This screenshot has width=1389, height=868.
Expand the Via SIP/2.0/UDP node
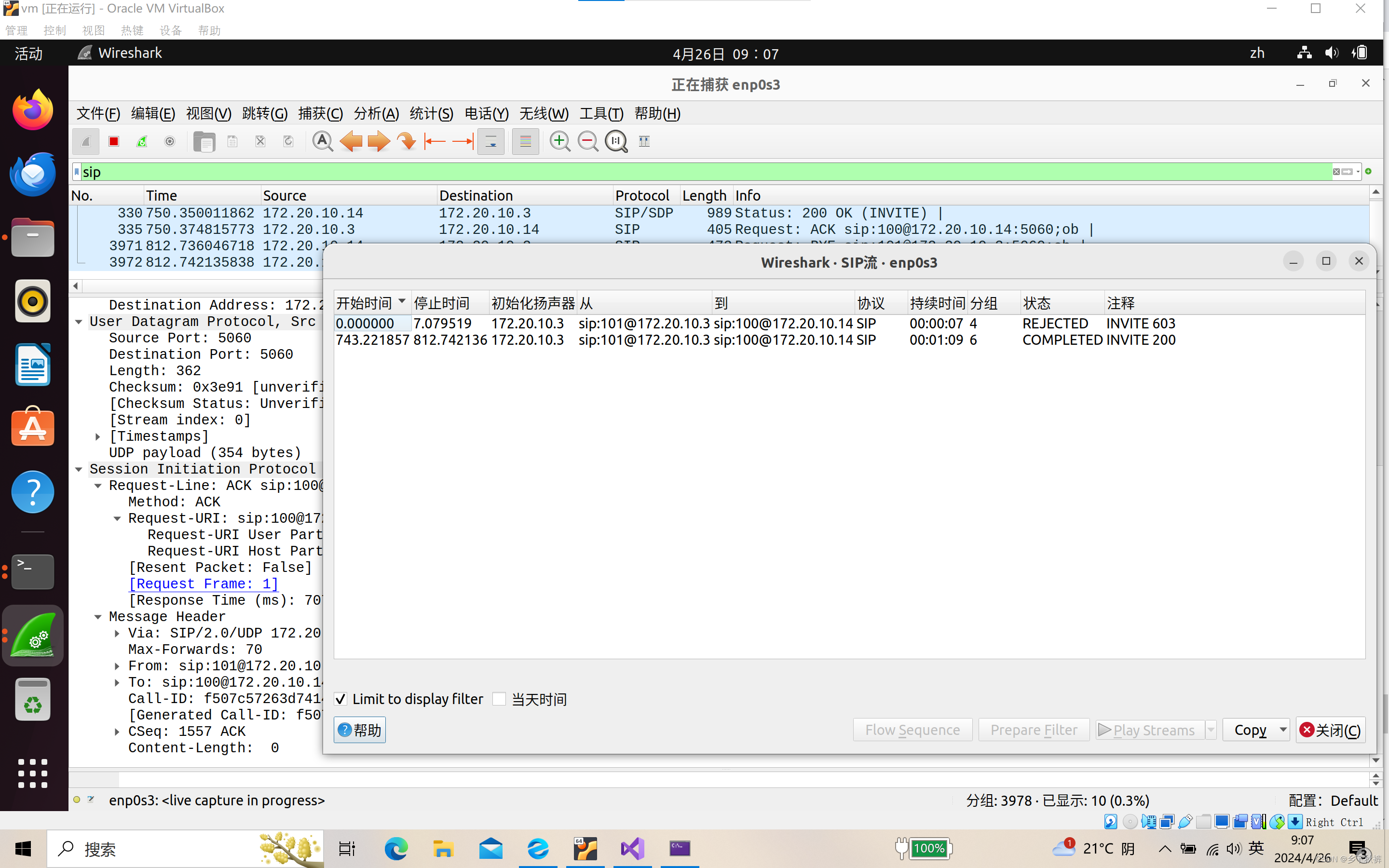[x=117, y=633]
